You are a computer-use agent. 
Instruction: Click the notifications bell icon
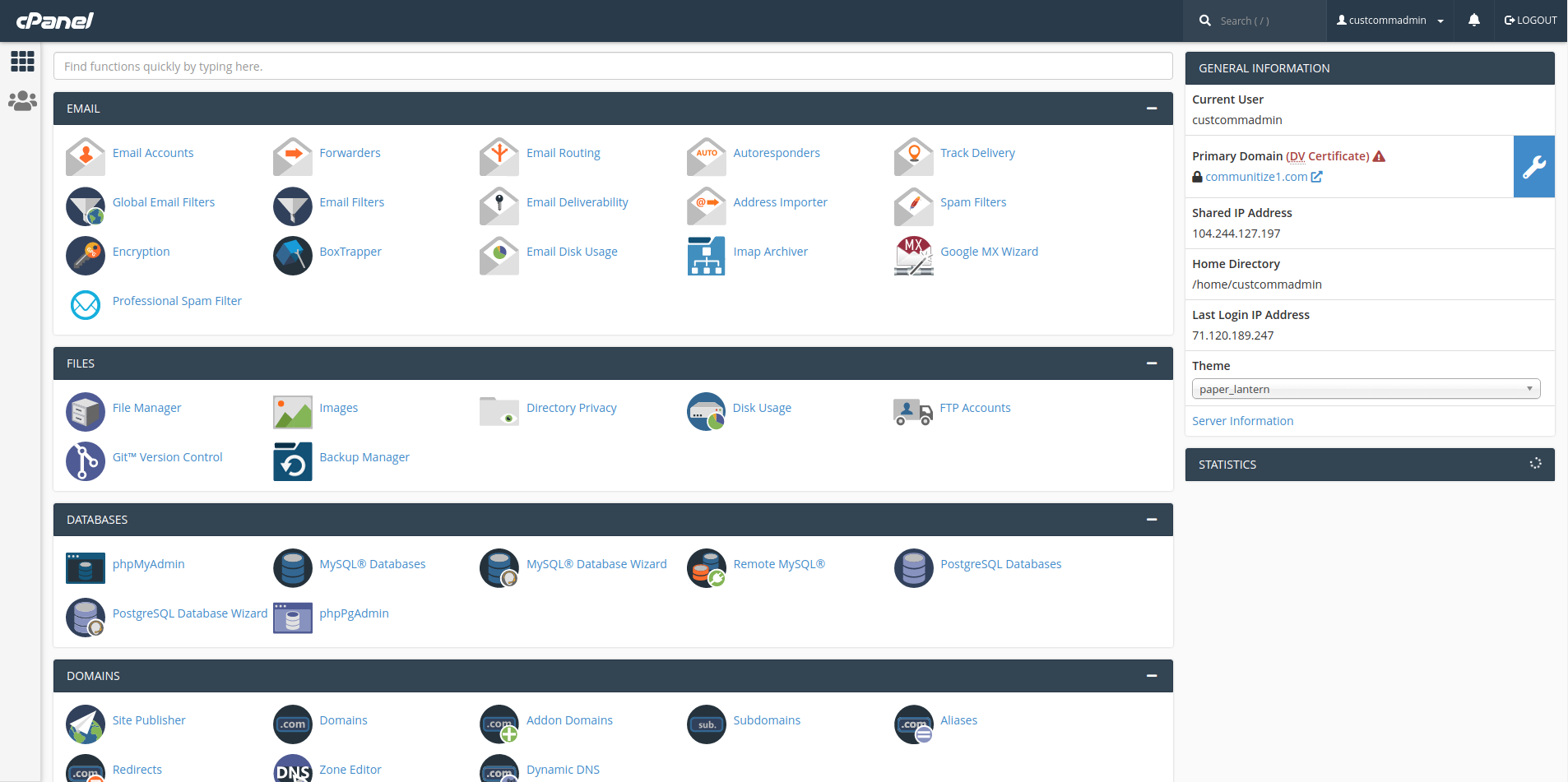pyautogui.click(x=1473, y=21)
